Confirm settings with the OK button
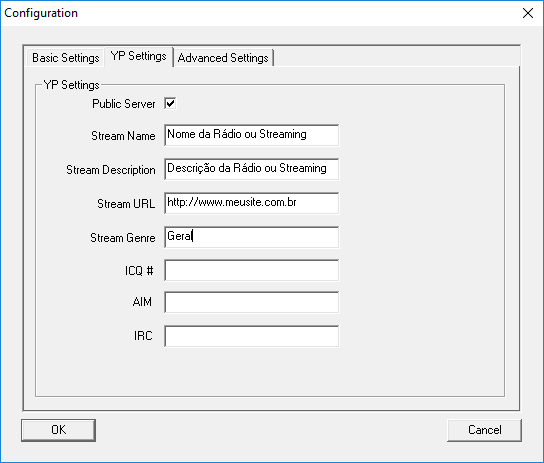544x463 pixels. (58, 430)
